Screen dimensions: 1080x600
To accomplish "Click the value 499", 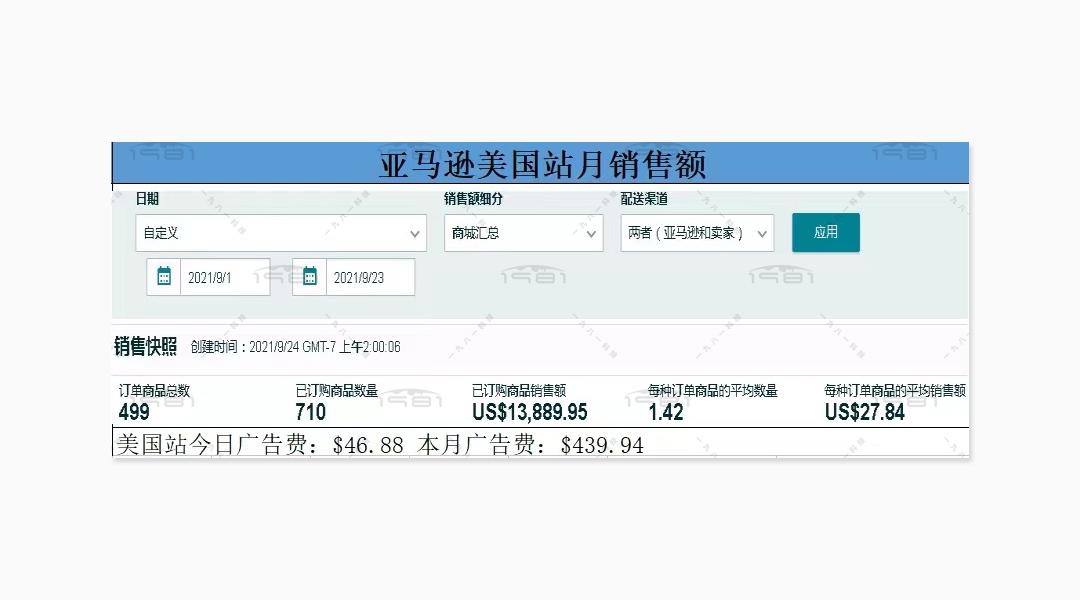I will click(134, 412).
